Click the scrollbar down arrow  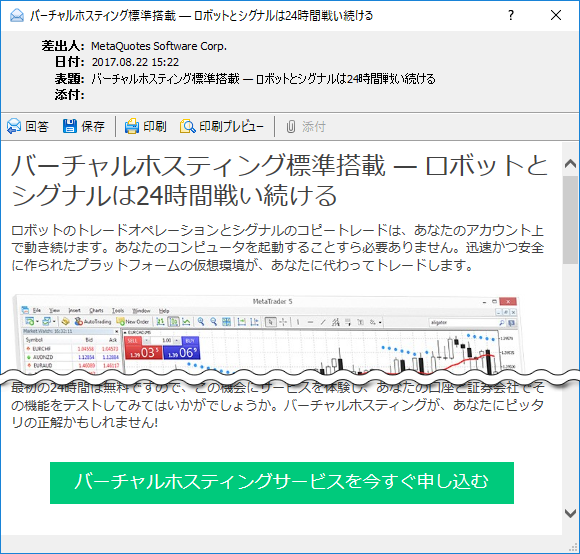[570, 513]
